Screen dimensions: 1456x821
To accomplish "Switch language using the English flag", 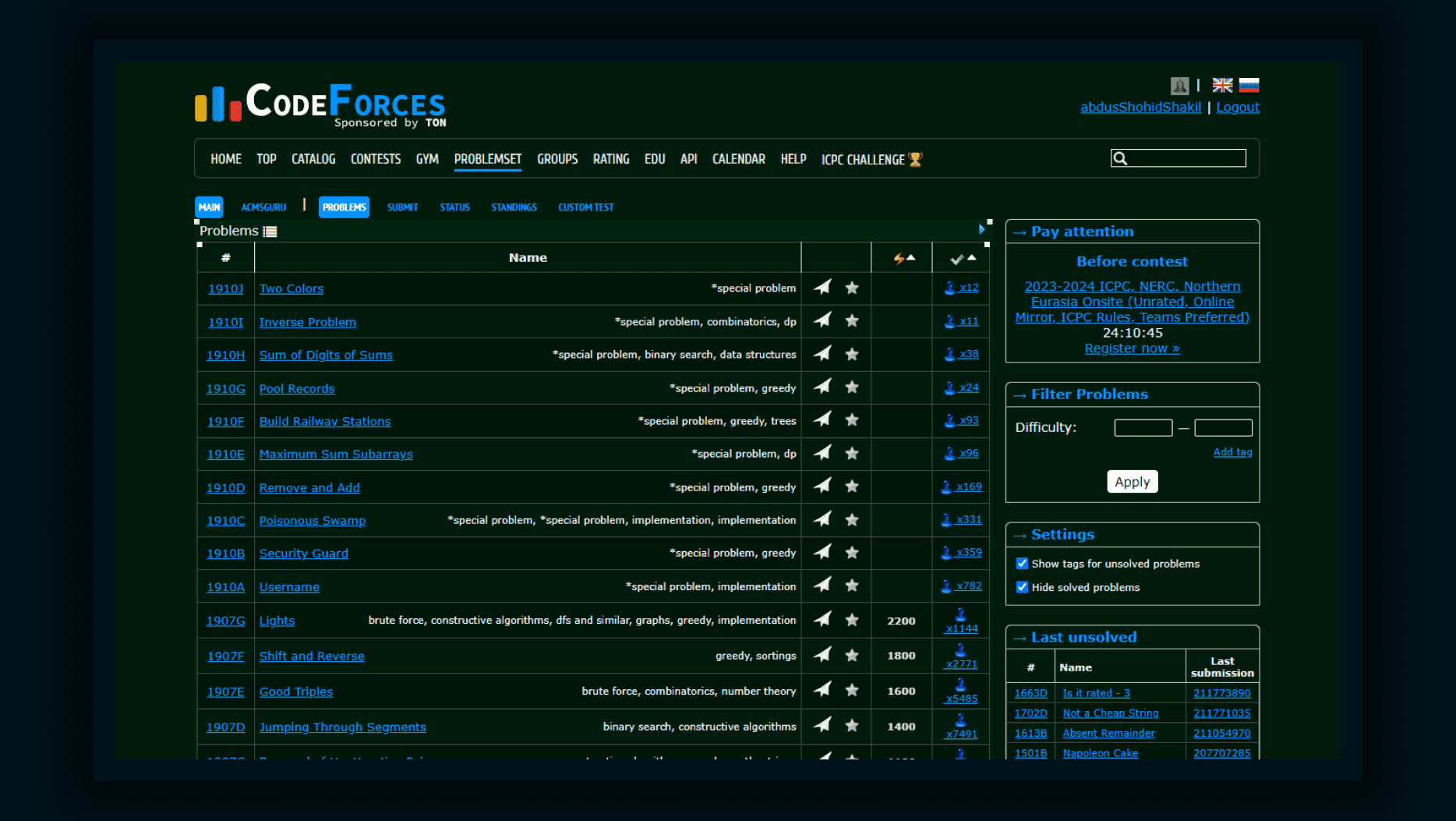I will (x=1222, y=85).
